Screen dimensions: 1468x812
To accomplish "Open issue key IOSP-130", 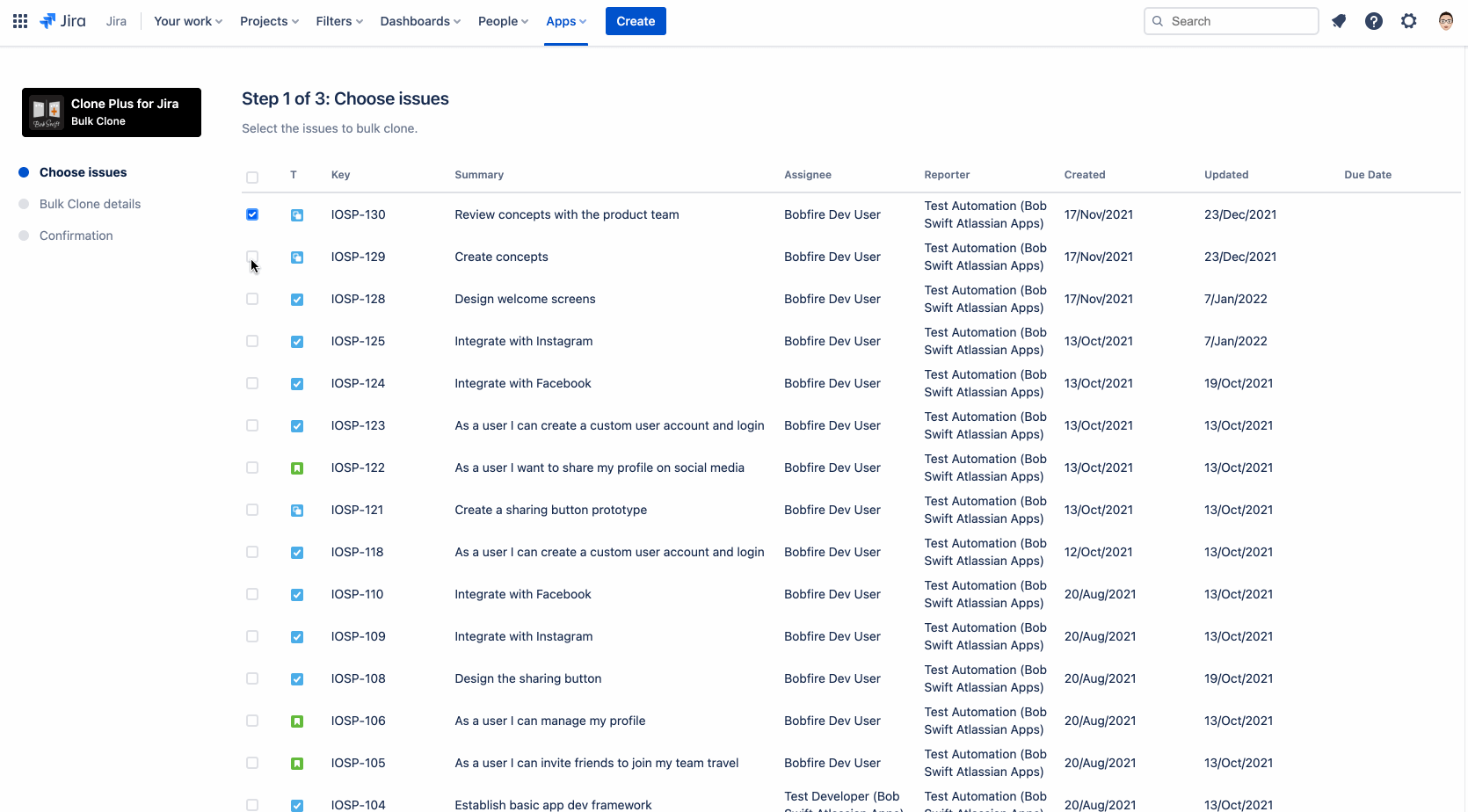I will point(358,214).
